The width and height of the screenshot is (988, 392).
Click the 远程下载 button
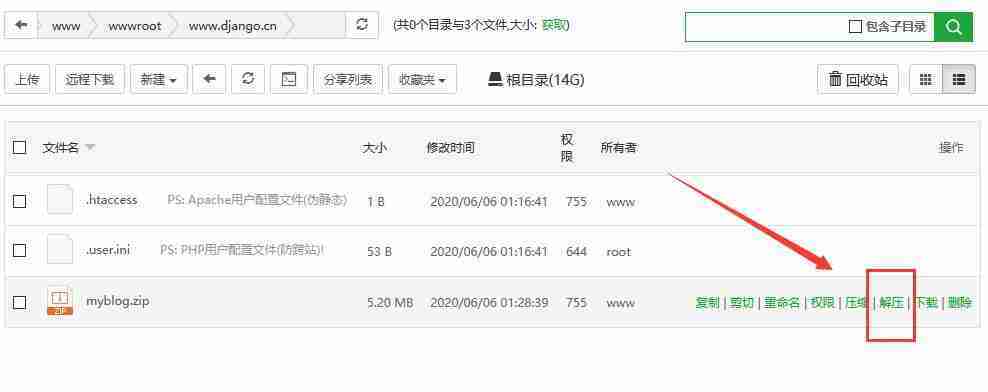90,79
